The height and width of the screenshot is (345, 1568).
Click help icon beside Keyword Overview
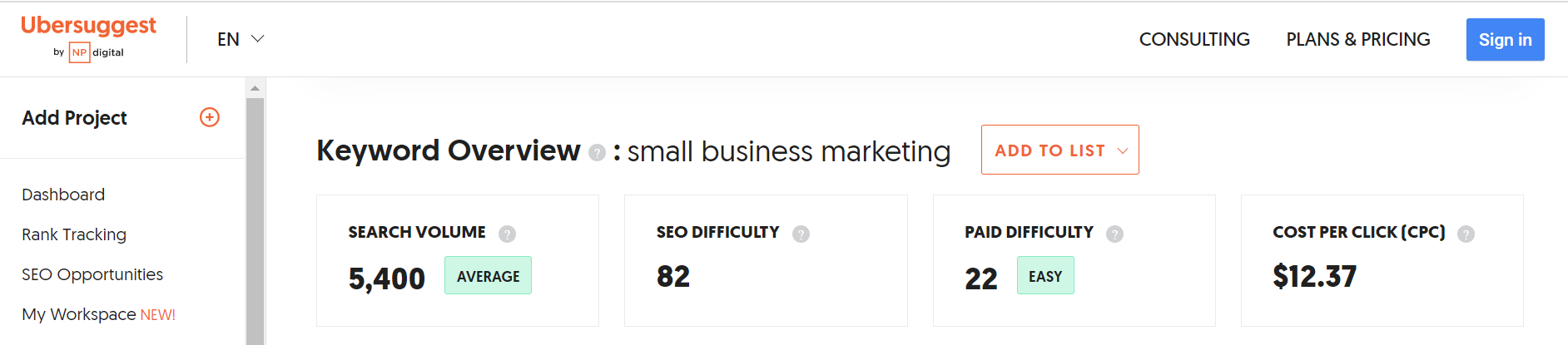click(597, 152)
